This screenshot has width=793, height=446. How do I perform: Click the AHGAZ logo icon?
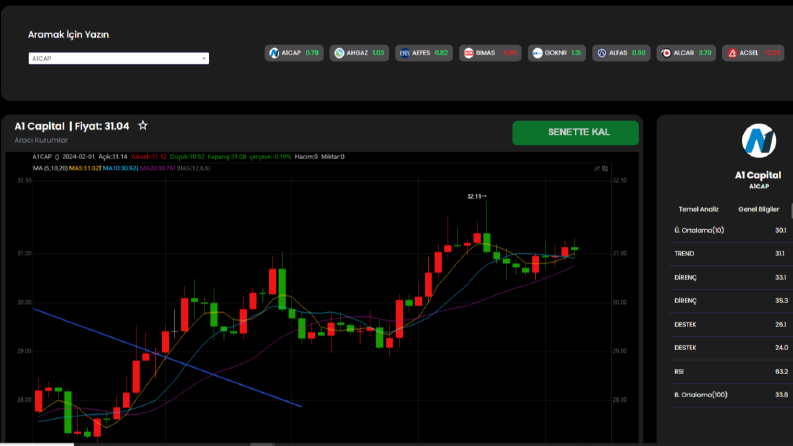339,53
